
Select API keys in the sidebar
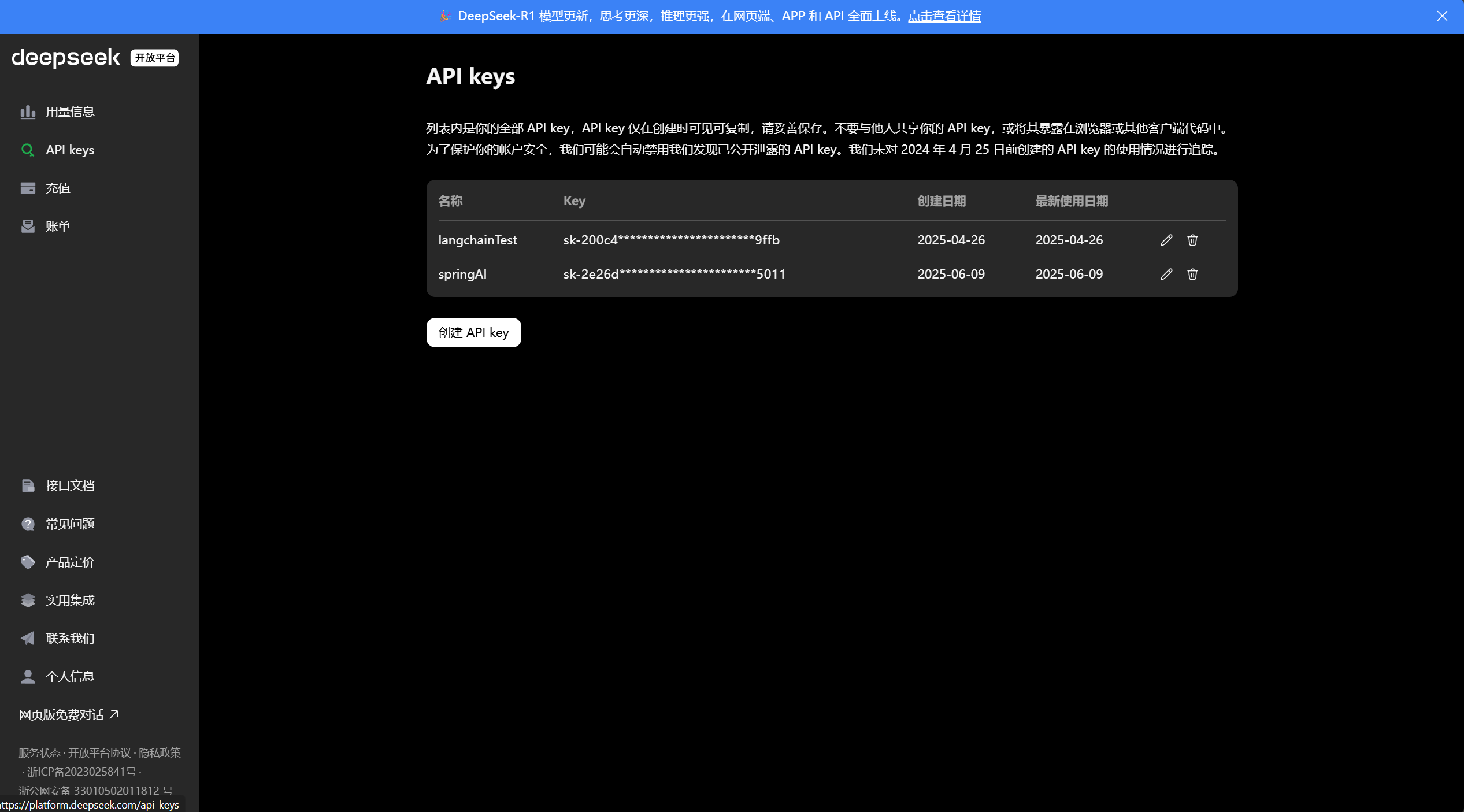pos(69,150)
